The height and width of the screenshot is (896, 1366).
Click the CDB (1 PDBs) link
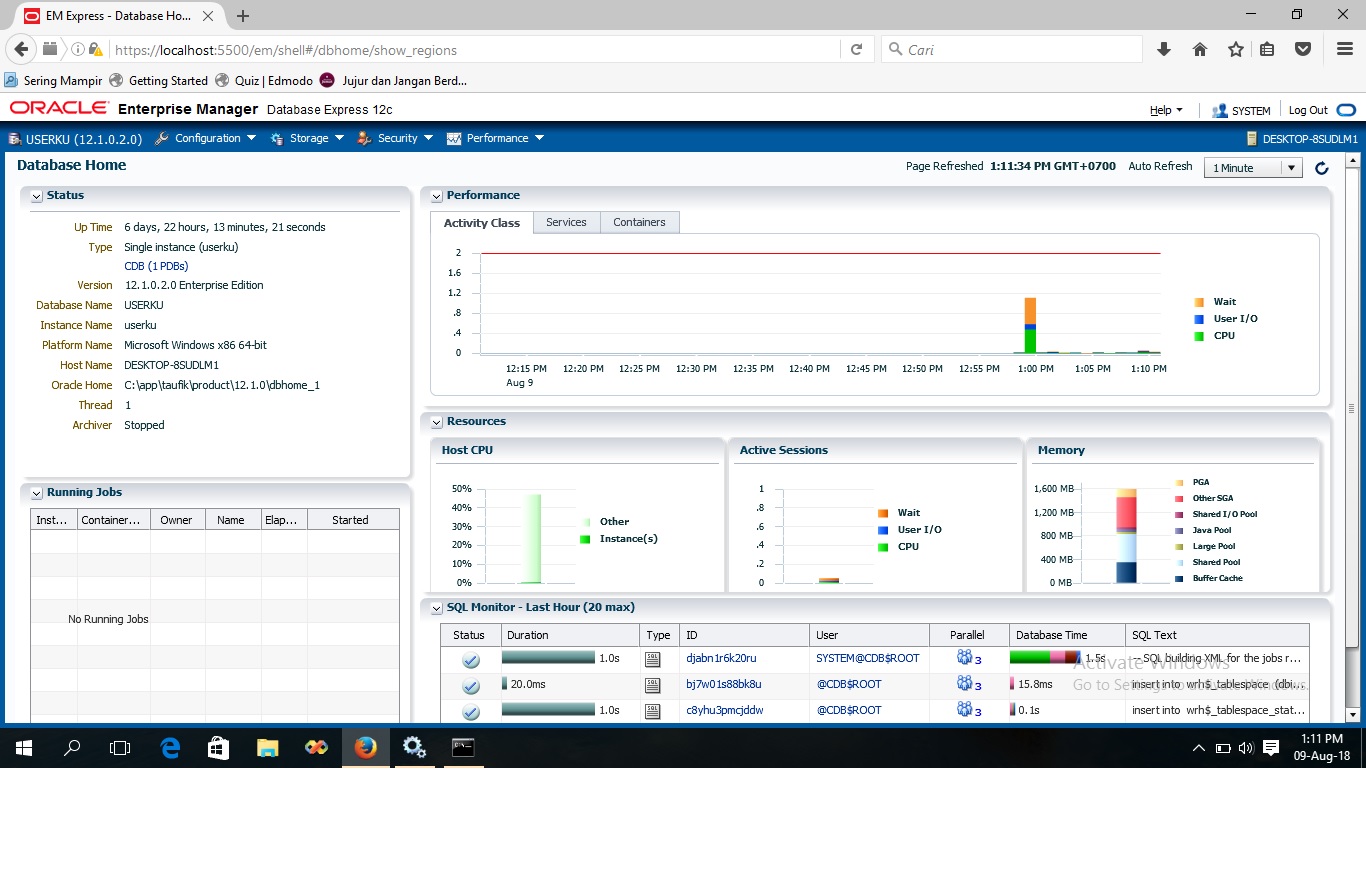point(155,266)
